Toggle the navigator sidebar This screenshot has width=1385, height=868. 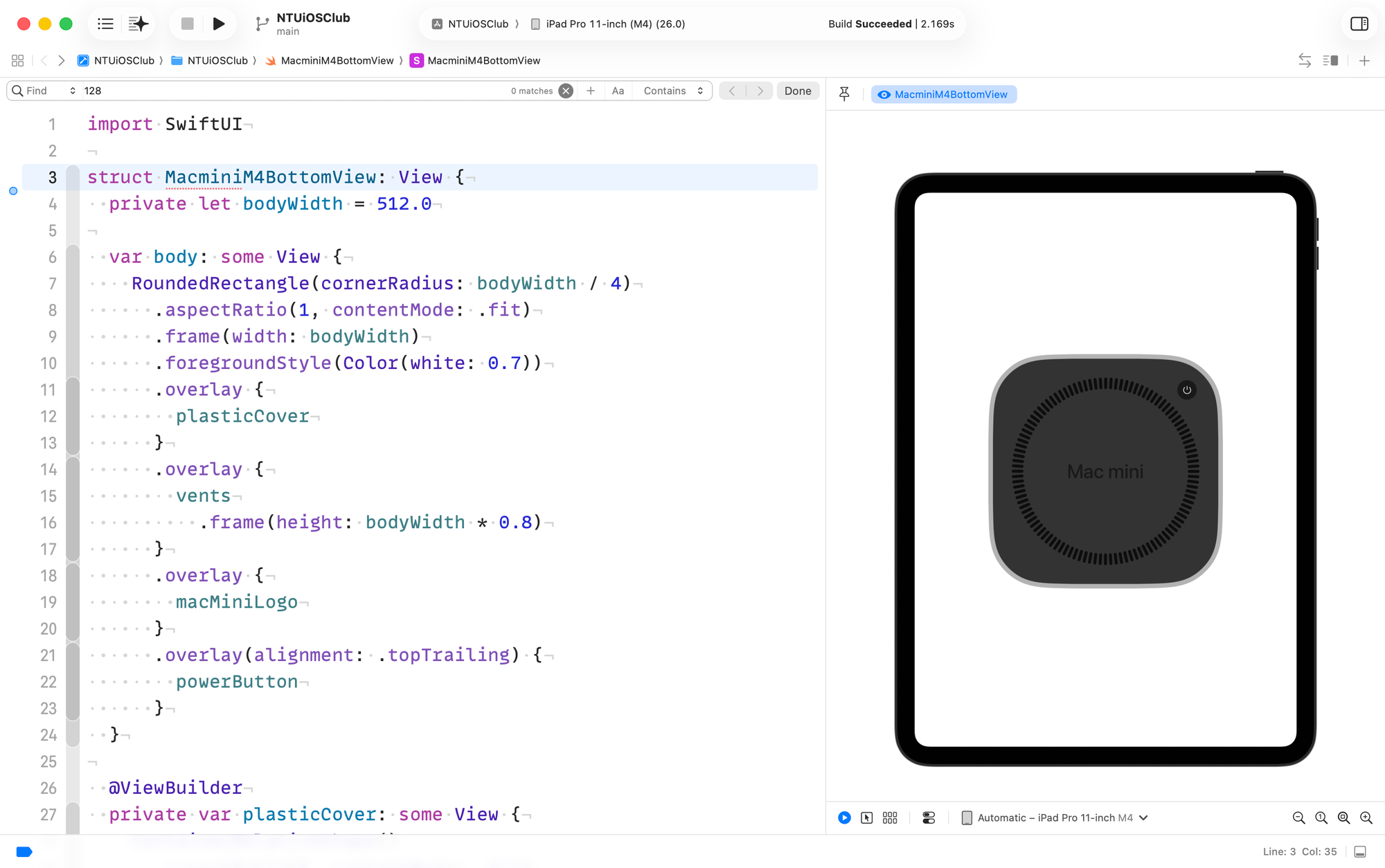coord(105,24)
